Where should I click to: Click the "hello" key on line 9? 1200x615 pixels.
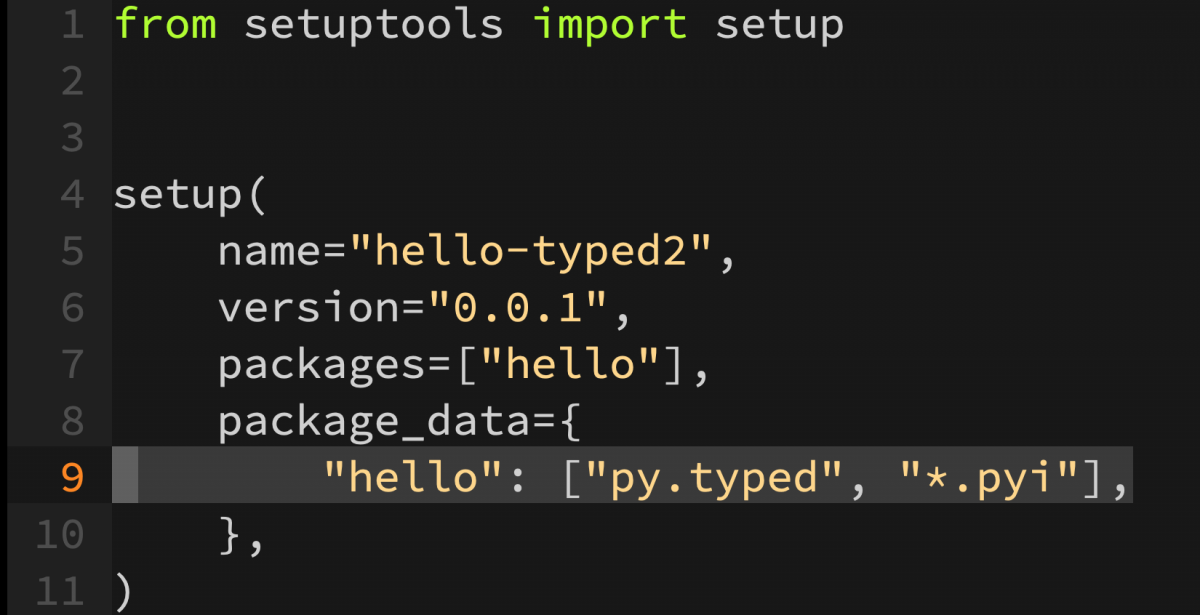412,478
